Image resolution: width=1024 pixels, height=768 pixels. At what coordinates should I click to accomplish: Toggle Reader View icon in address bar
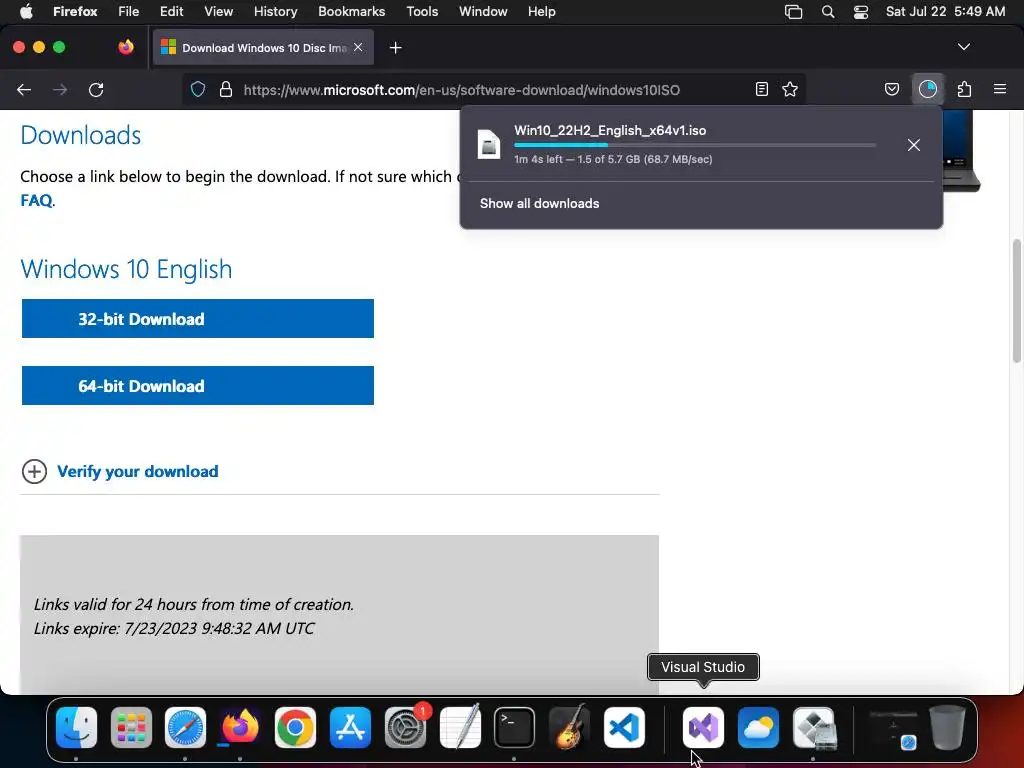pyautogui.click(x=761, y=89)
